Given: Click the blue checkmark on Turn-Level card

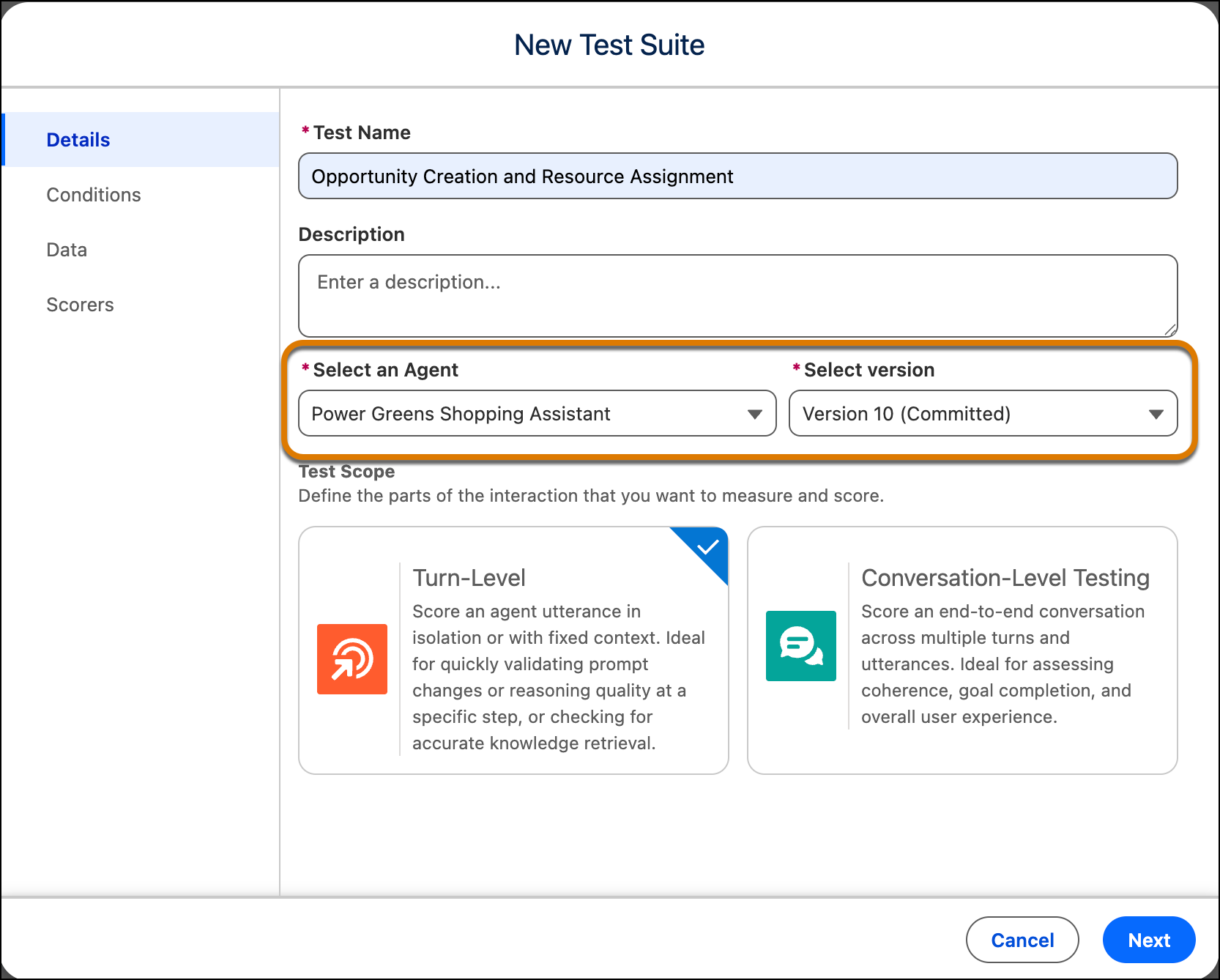Looking at the screenshot, I should [707, 547].
